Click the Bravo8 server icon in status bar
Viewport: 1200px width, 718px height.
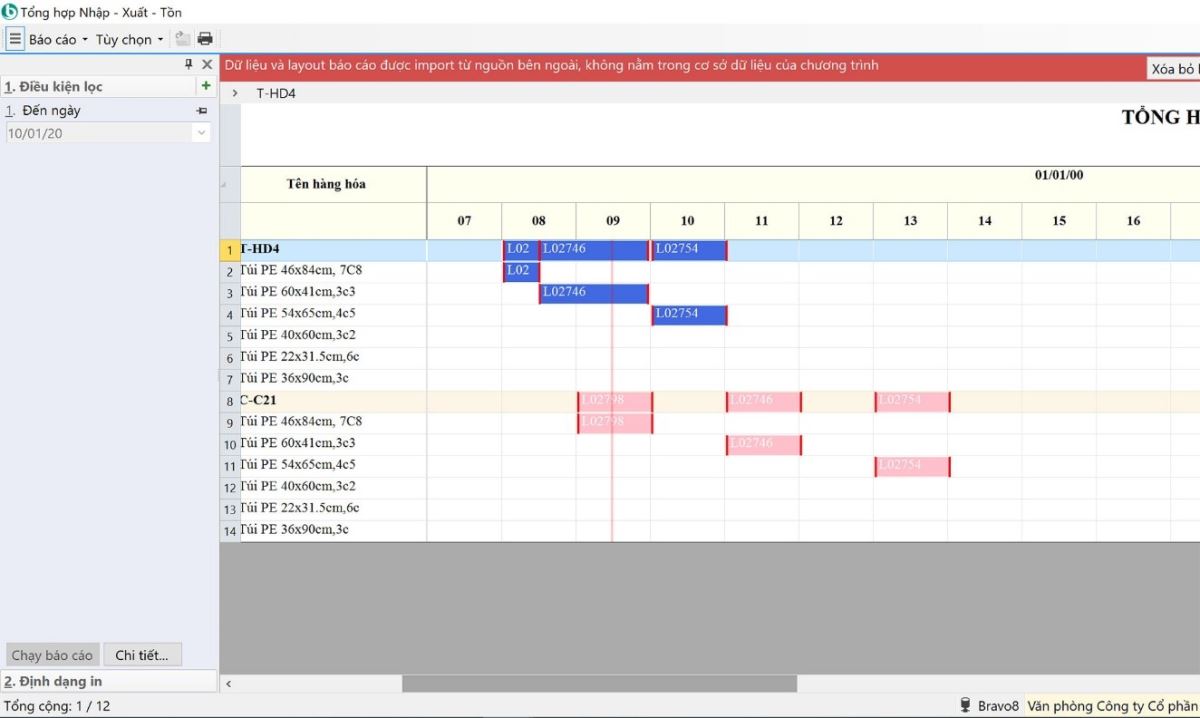click(x=966, y=706)
